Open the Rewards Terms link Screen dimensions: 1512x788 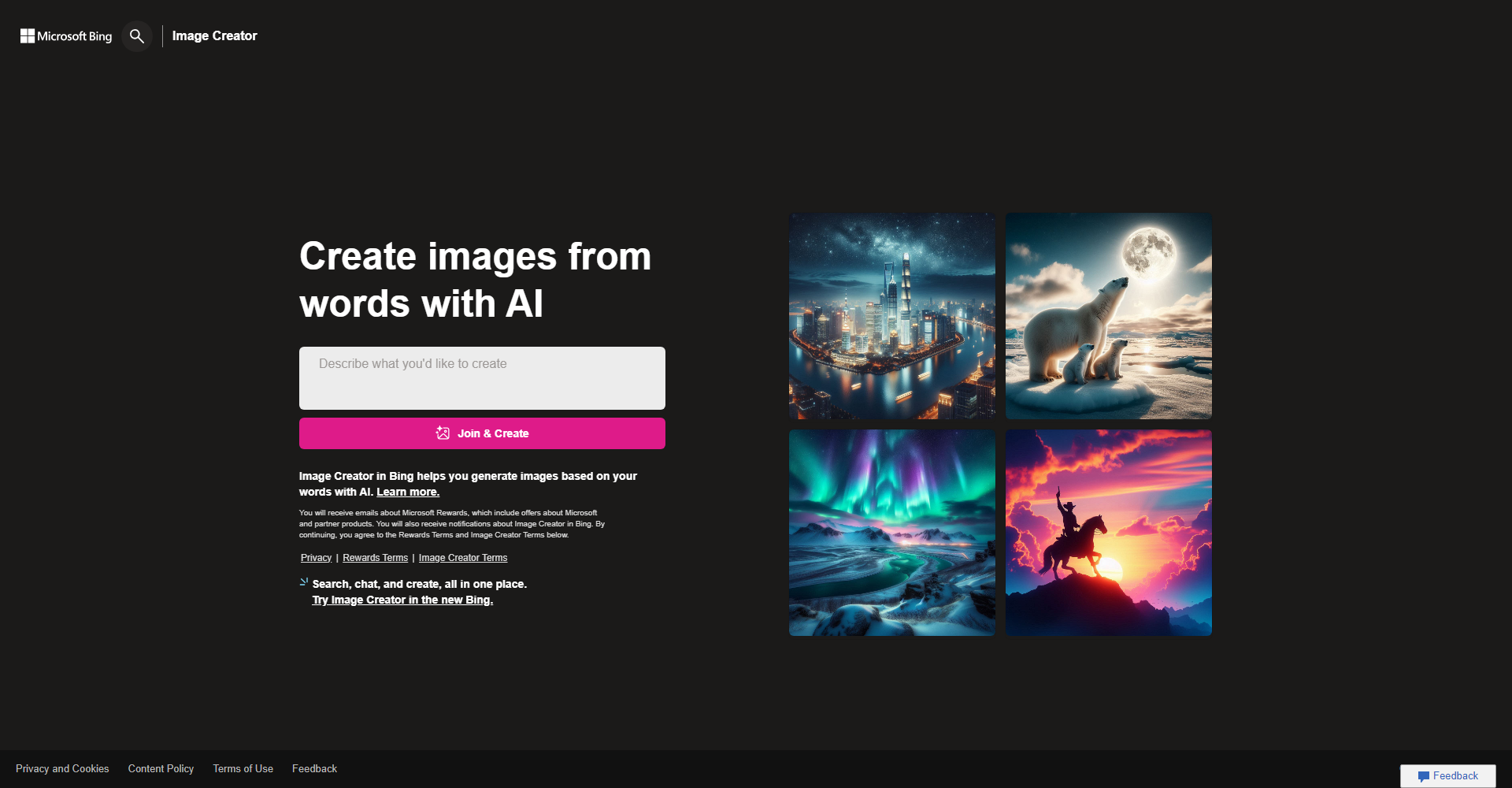375,557
